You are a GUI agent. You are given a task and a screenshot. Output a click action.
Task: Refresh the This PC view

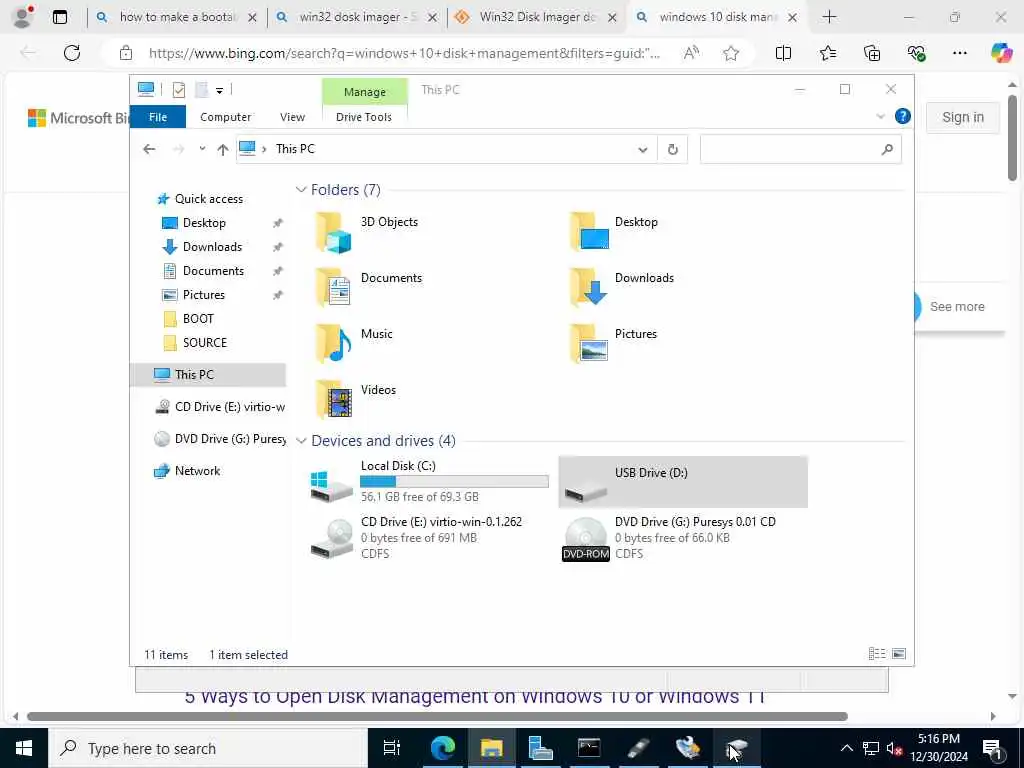pyautogui.click(x=673, y=150)
